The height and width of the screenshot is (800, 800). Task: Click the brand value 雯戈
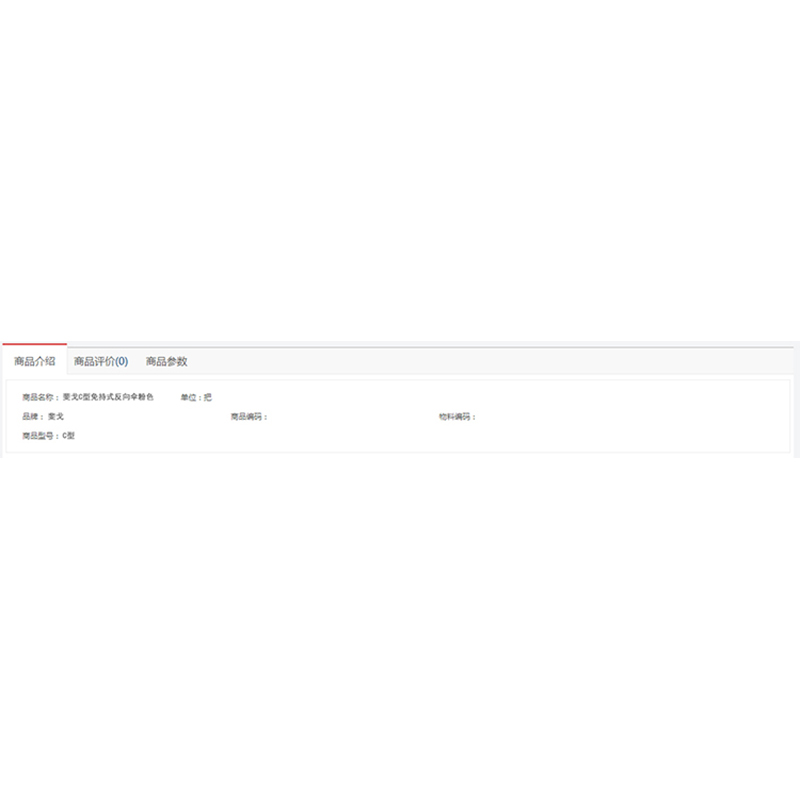click(x=56, y=416)
